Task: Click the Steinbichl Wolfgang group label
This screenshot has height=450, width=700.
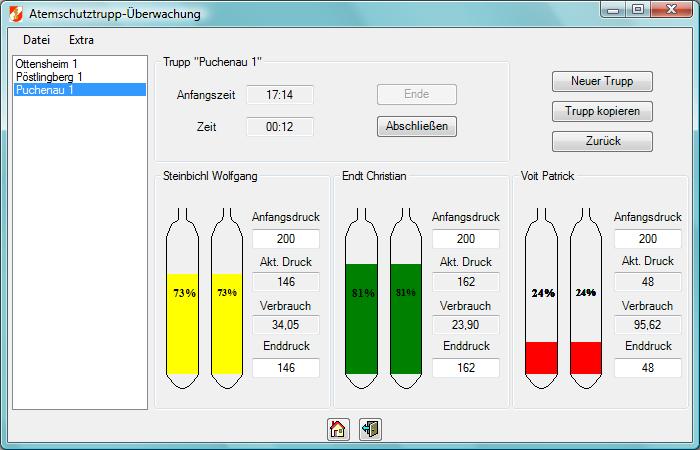Action: coord(210,176)
